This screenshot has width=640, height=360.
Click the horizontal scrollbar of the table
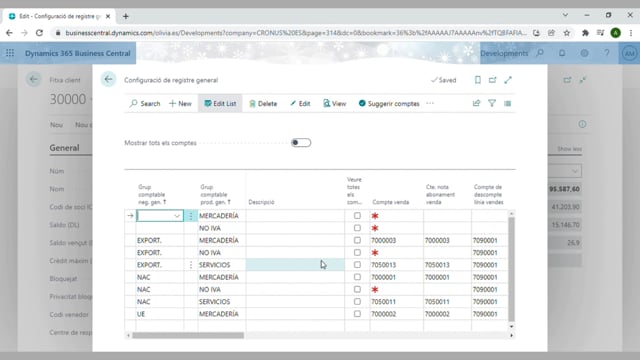click(x=188, y=336)
